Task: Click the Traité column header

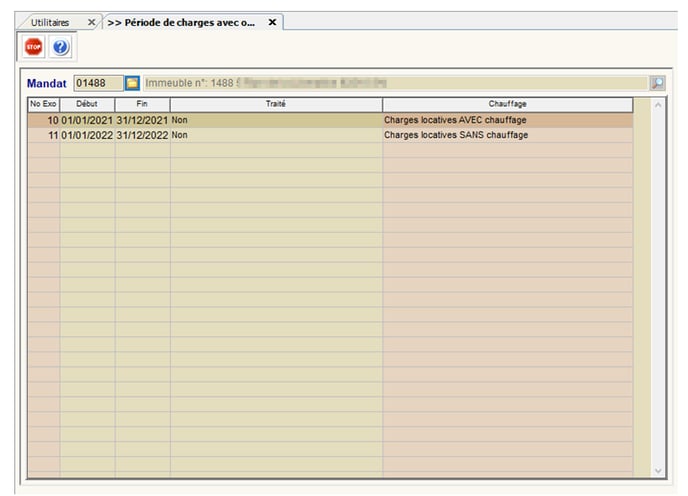Action: [276, 104]
